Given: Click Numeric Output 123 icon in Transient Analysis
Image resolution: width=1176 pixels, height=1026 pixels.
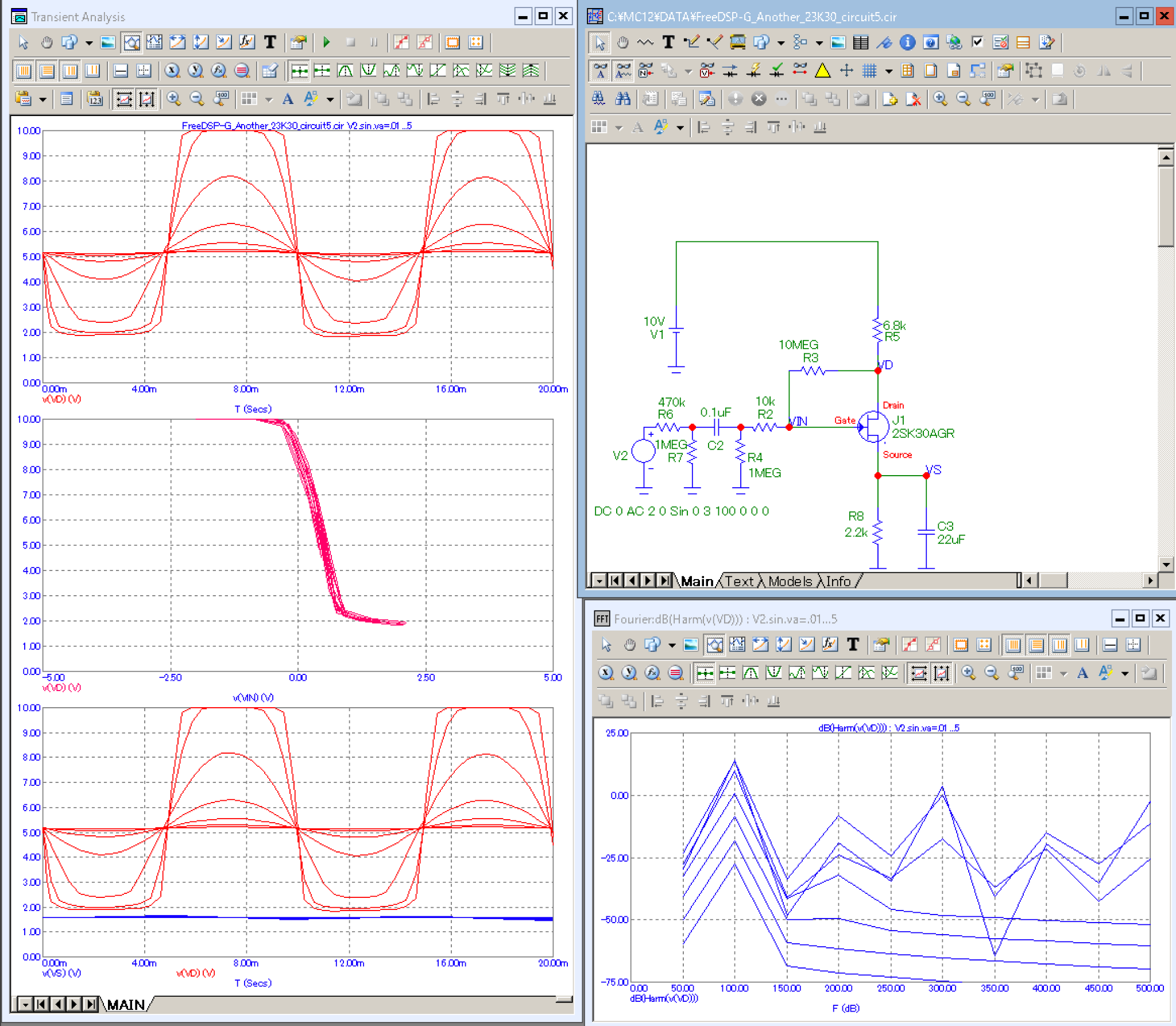Looking at the screenshot, I should click(95, 99).
